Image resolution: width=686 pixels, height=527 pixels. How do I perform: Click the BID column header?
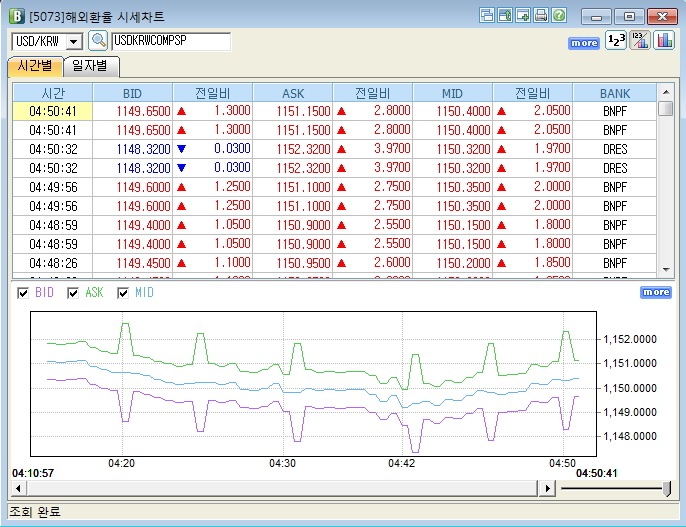pyautogui.click(x=133, y=93)
